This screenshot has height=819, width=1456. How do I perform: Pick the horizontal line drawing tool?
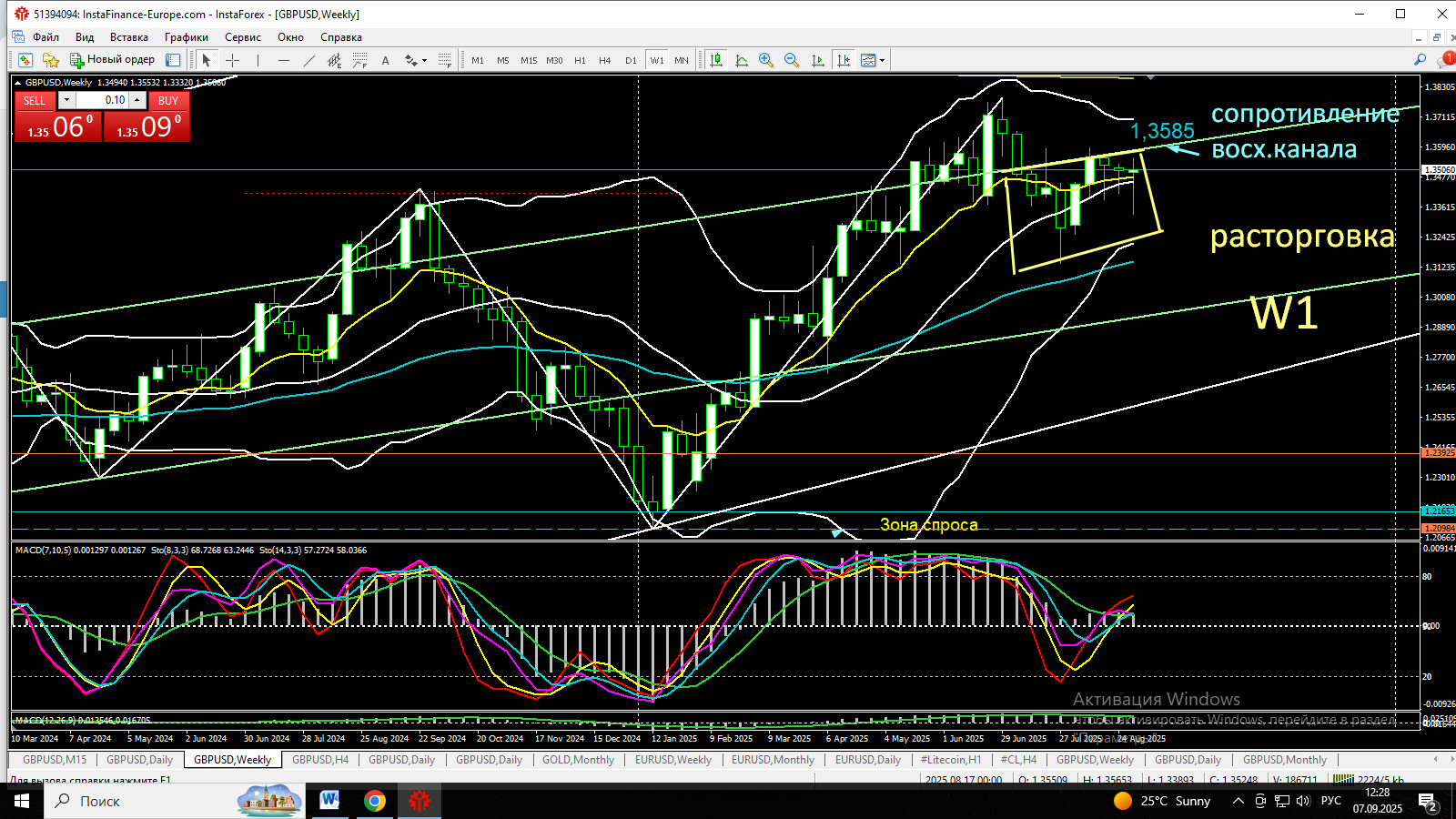(284, 60)
